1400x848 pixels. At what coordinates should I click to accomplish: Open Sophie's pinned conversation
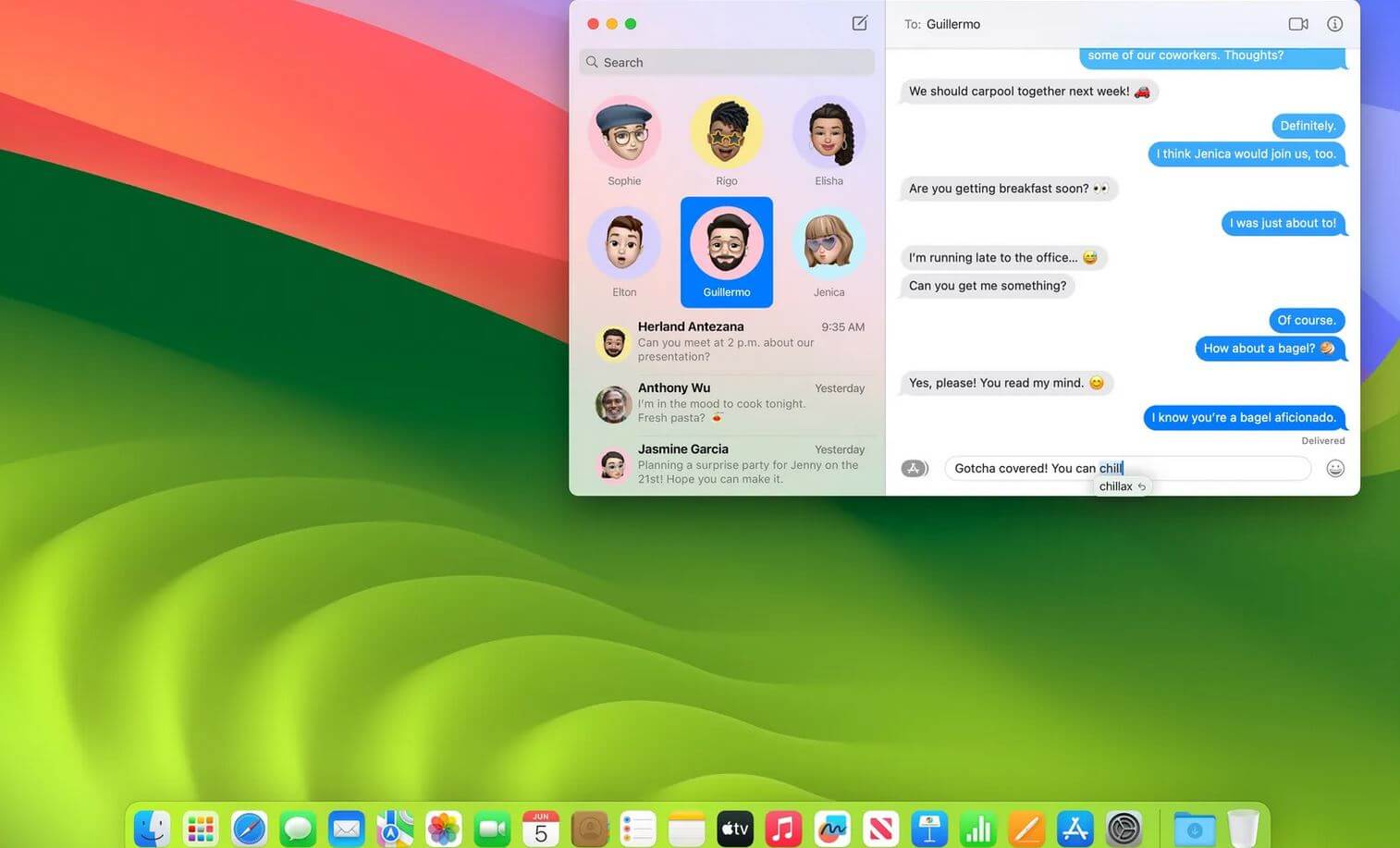point(624,141)
